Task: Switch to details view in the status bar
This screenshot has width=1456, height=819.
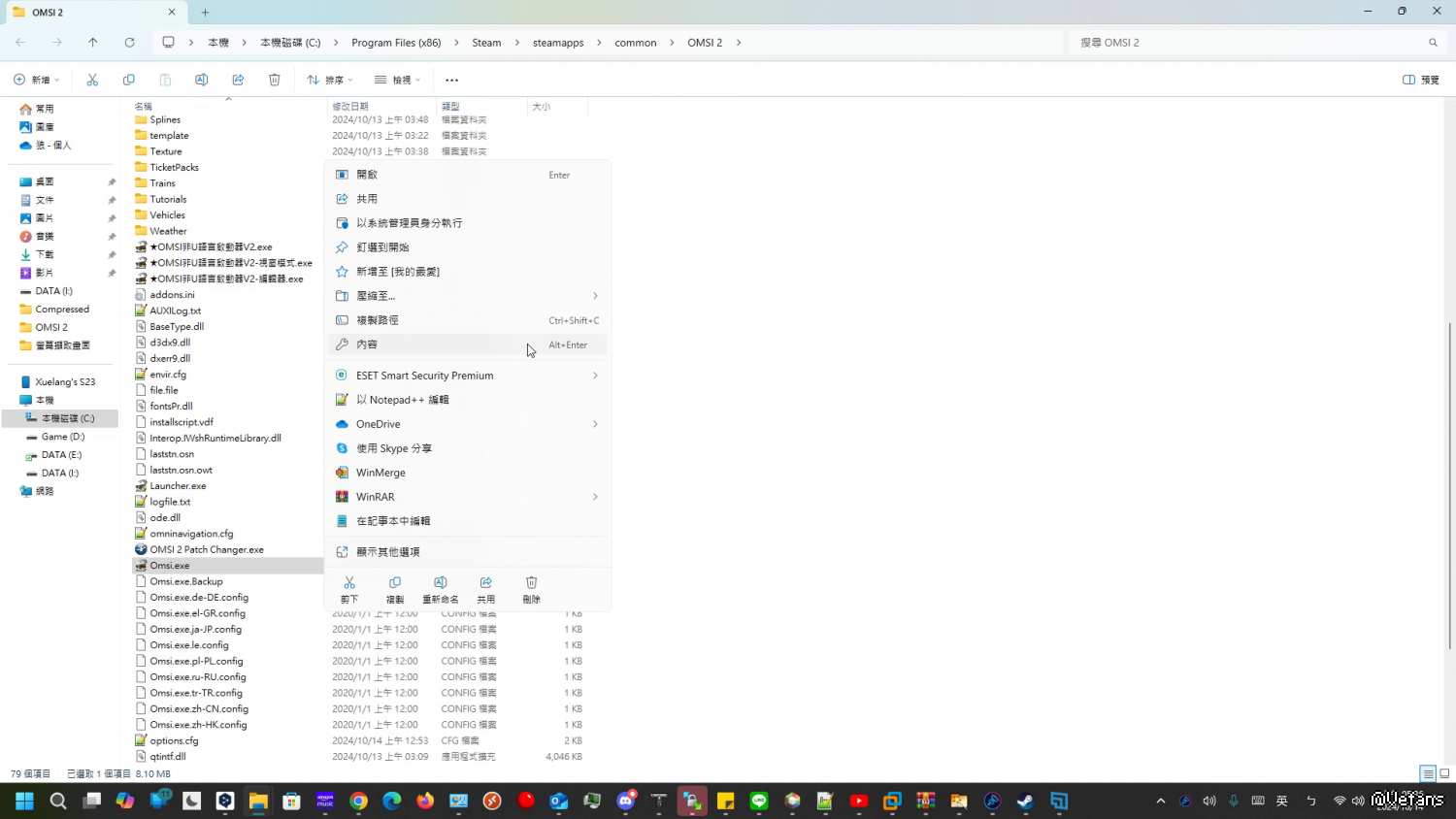Action: [x=1428, y=773]
